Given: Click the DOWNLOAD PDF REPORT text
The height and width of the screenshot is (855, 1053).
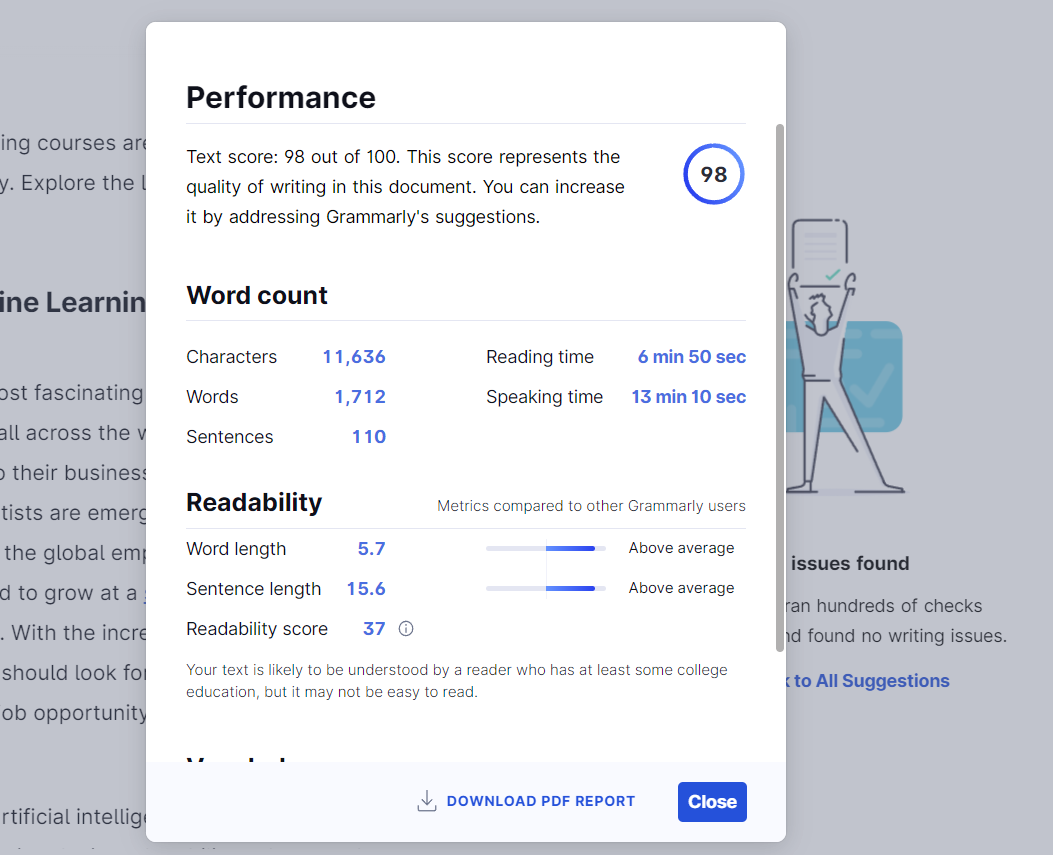Looking at the screenshot, I should [540, 801].
